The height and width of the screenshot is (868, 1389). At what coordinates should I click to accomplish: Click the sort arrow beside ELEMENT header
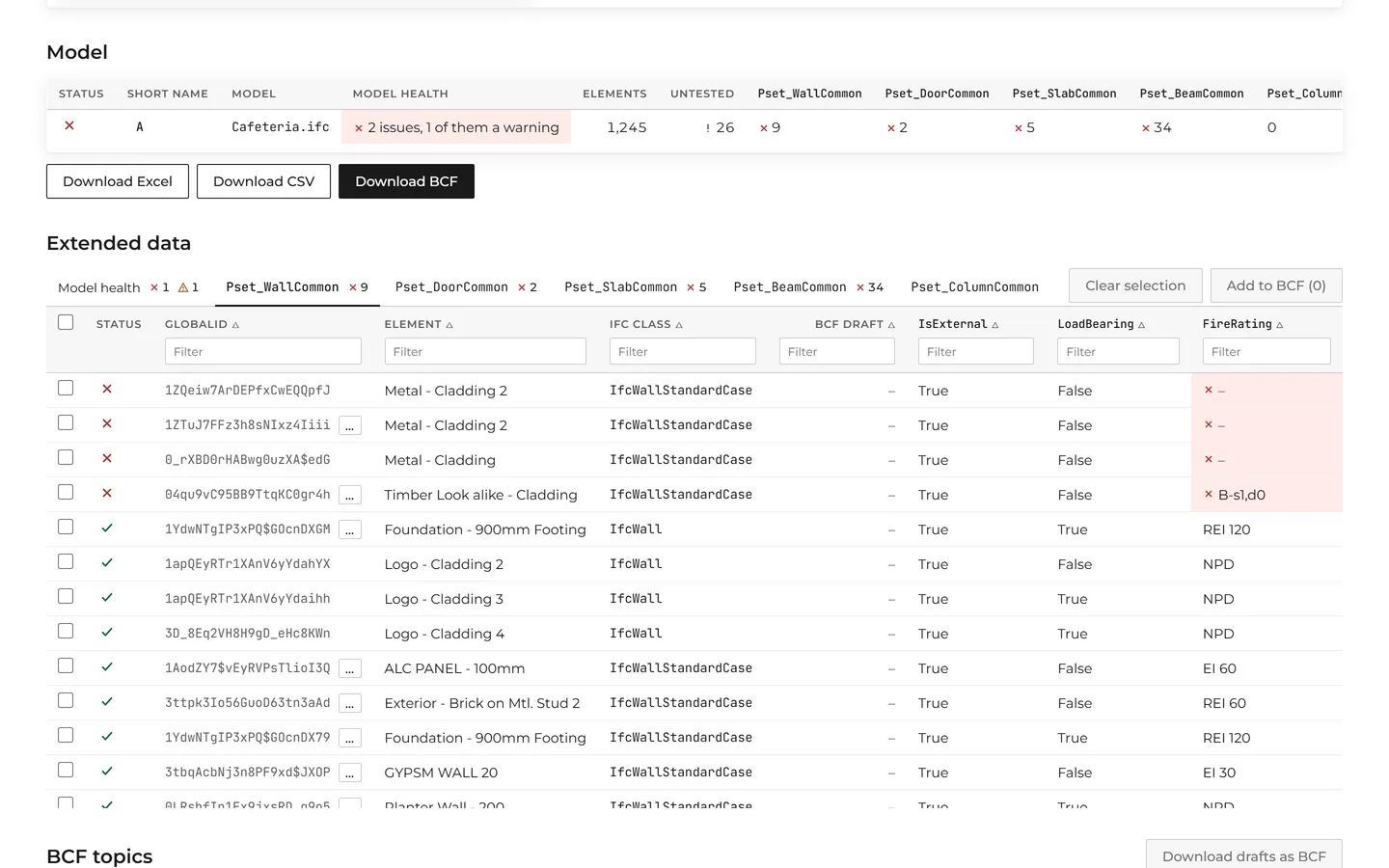point(449,325)
